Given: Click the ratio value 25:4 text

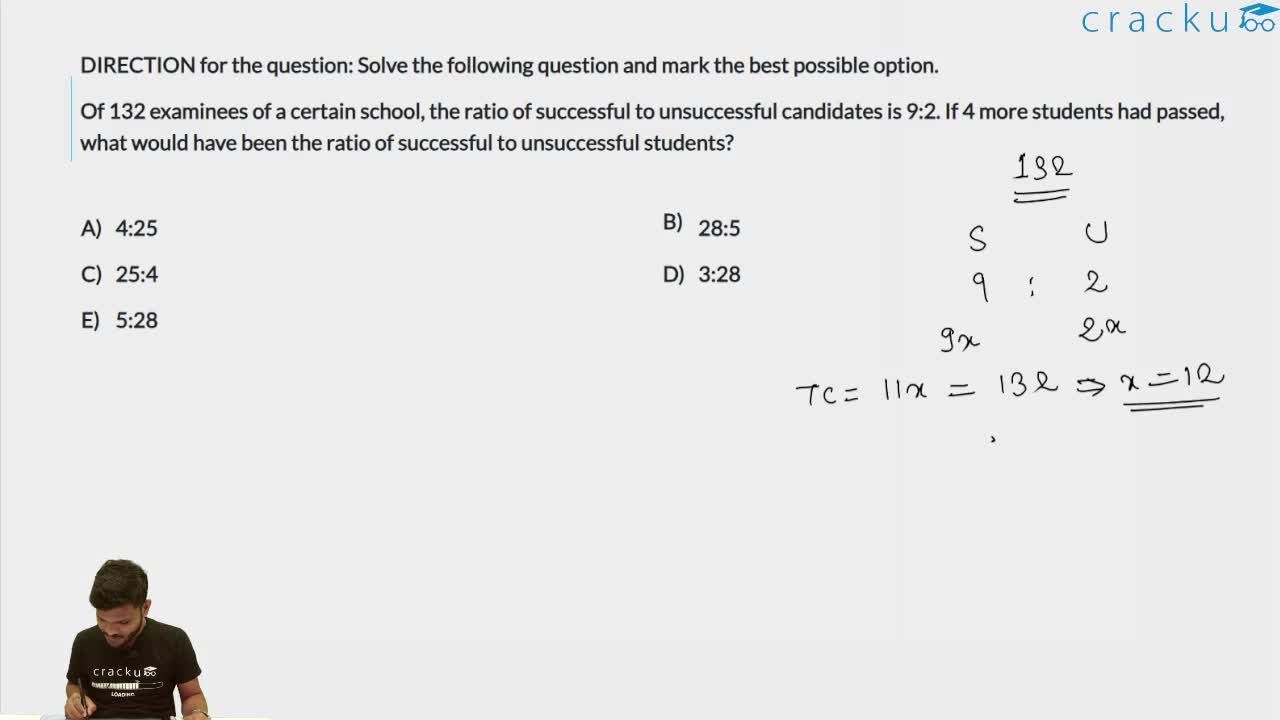Looking at the screenshot, I should tap(137, 274).
